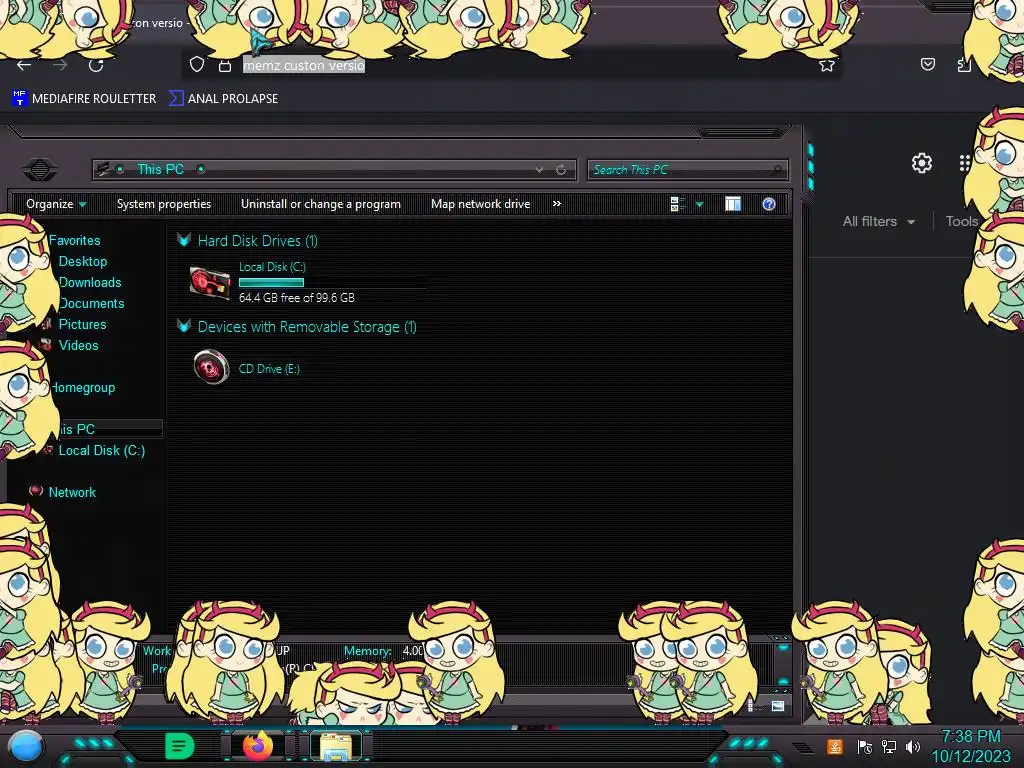Show more toolbar commands chevron
Image resolution: width=1024 pixels, height=768 pixels.
click(556, 204)
